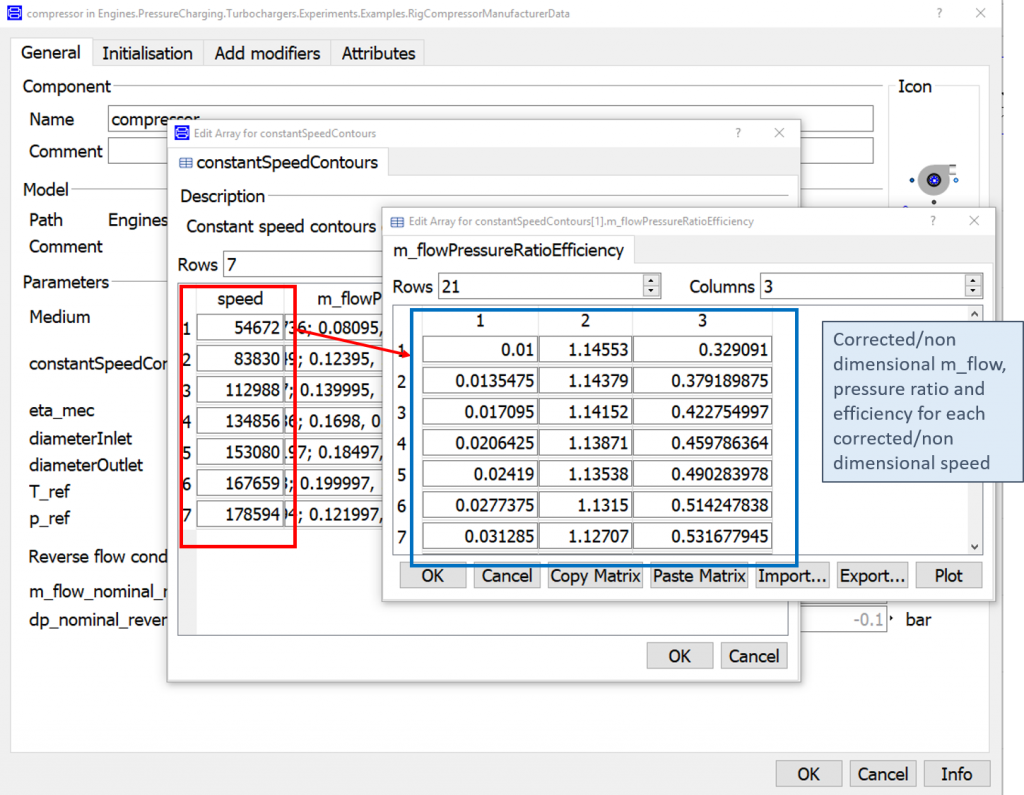This screenshot has height=795, width=1024.
Task: Select matrix cell 1.1315
Action: pyautogui.click(x=585, y=505)
